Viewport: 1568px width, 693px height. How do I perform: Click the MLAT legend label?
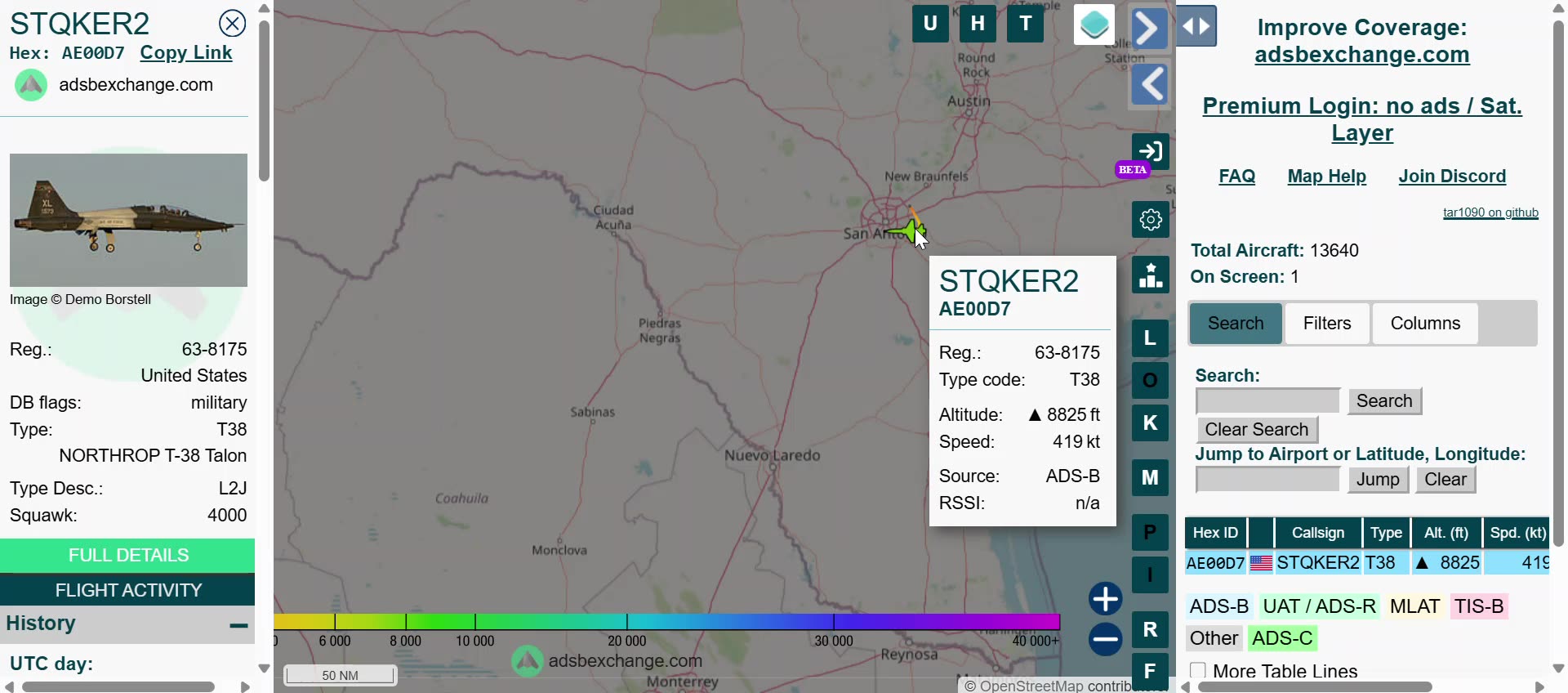pyautogui.click(x=1414, y=606)
